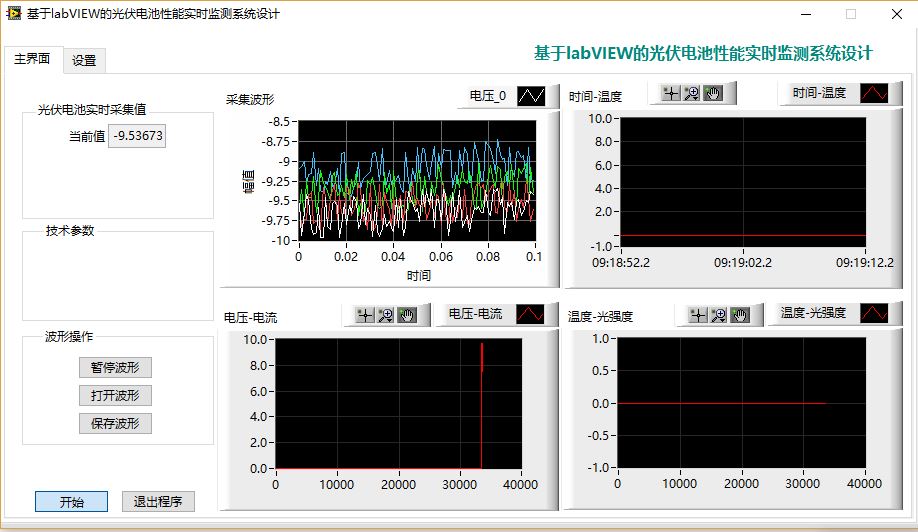
Task: Select zoom tool in 温度-光强度 graph palette
Action: coord(719,315)
